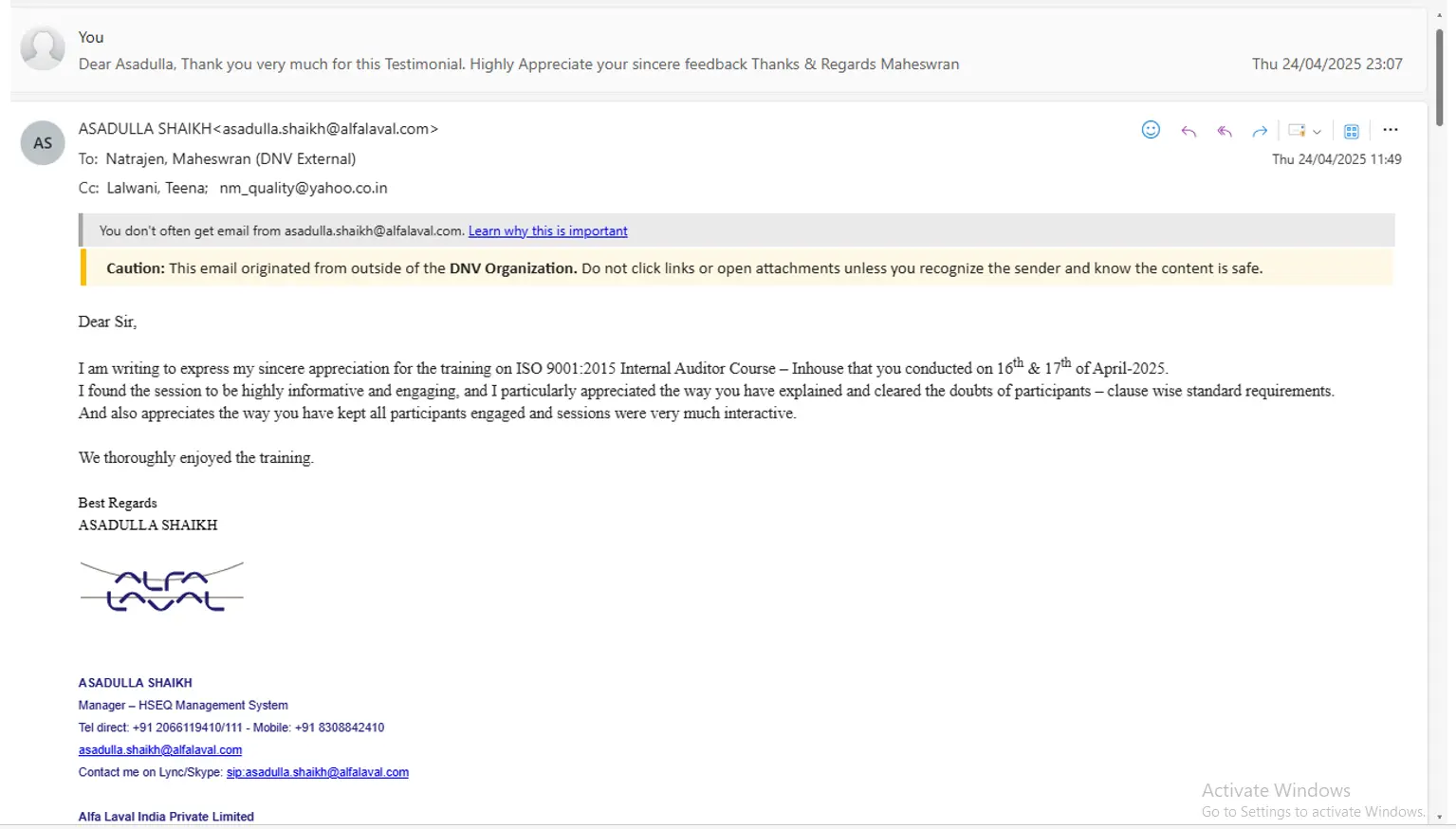Click the scroll up arrow

(1439, 14)
